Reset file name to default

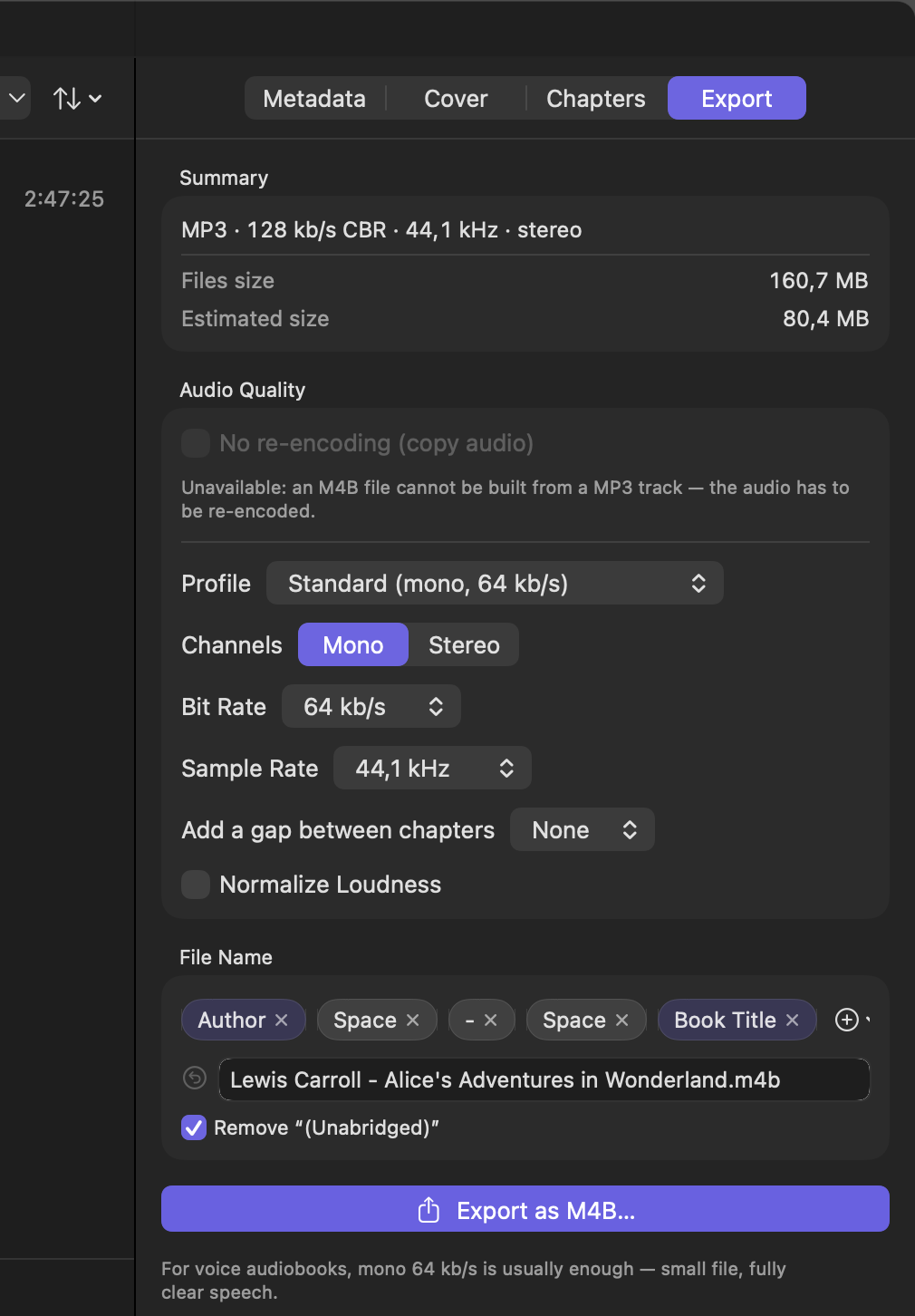[195, 1078]
